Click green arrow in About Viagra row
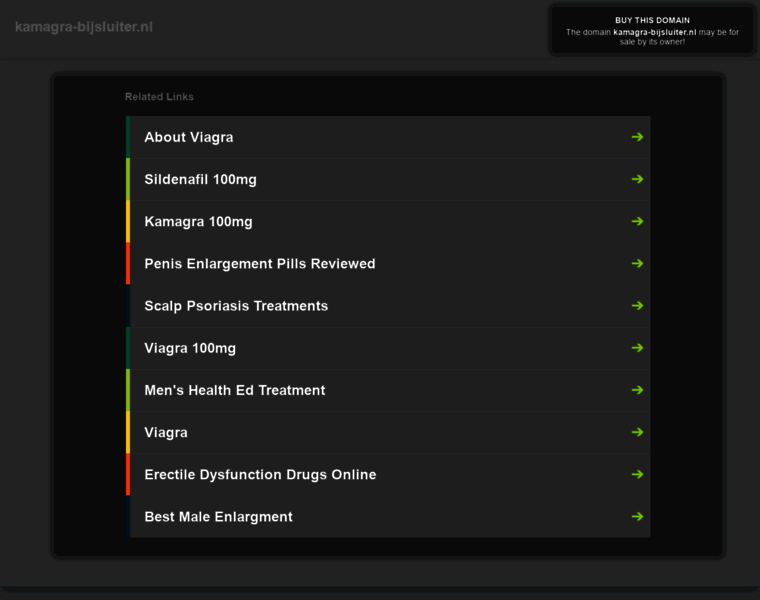The width and height of the screenshot is (760, 600). [637, 137]
